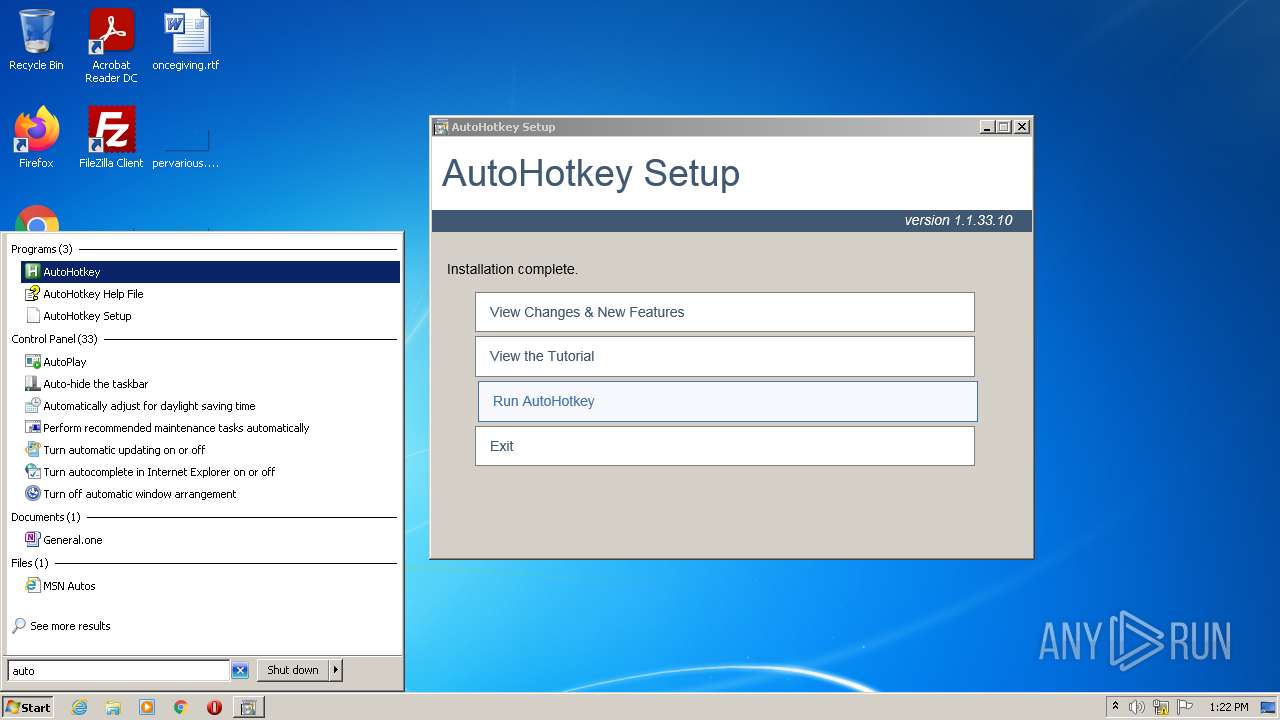Click See more results link
The height and width of the screenshot is (720, 1280).
click(x=70, y=626)
